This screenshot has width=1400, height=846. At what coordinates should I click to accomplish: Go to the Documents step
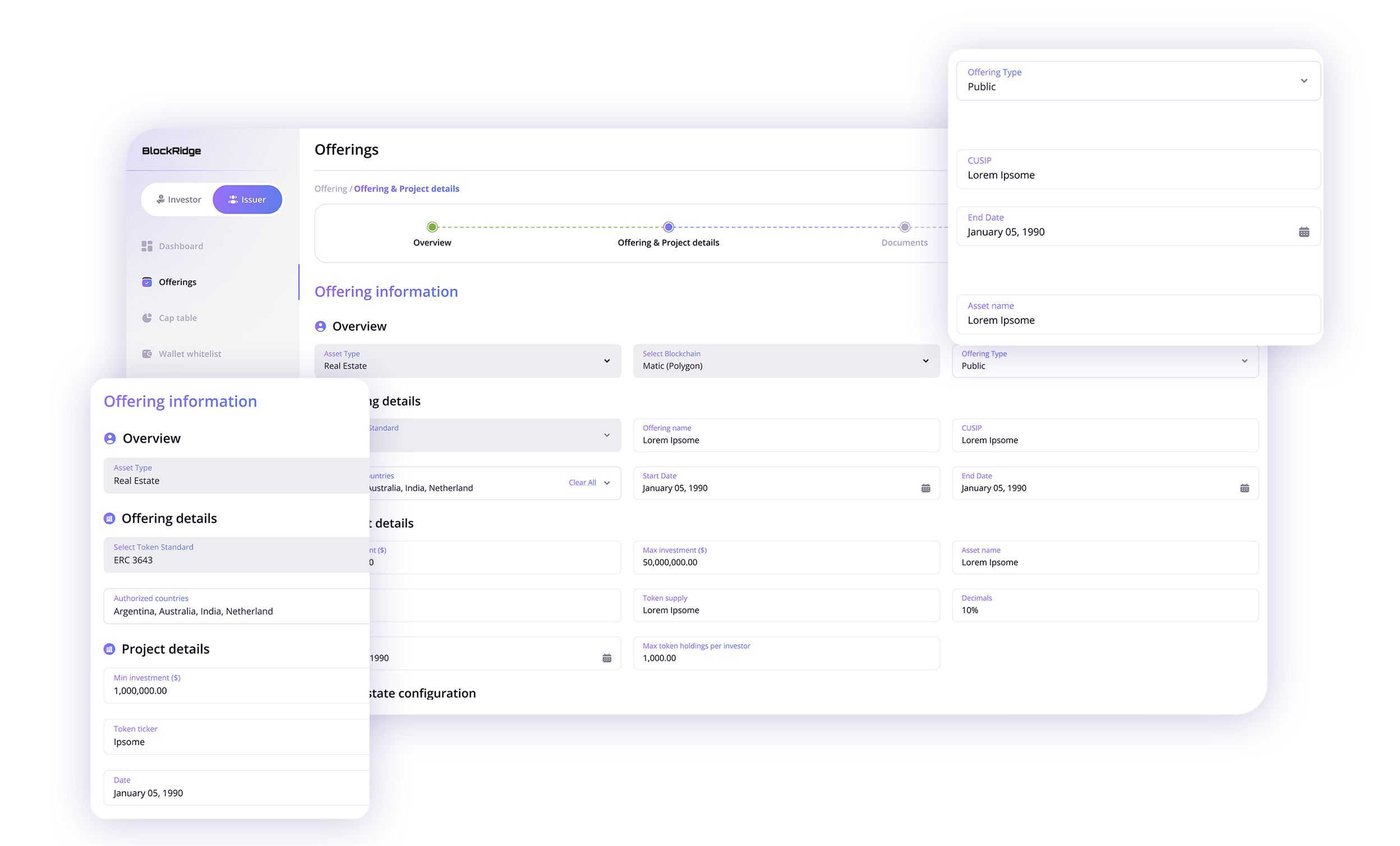pos(904,227)
